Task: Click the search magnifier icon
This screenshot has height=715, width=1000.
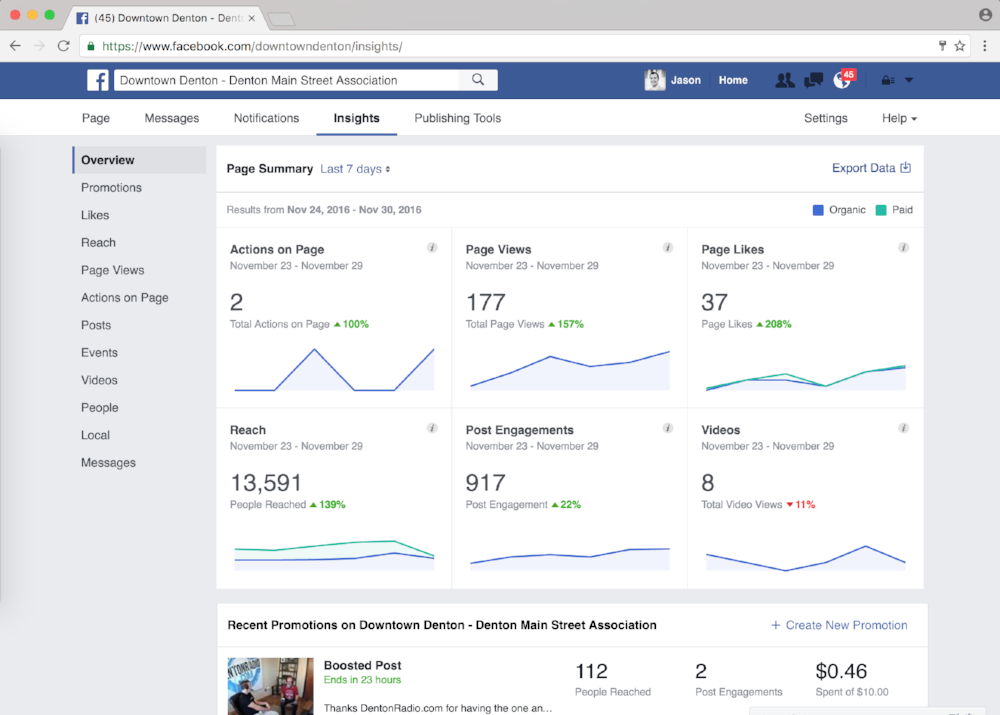Action: (x=478, y=80)
